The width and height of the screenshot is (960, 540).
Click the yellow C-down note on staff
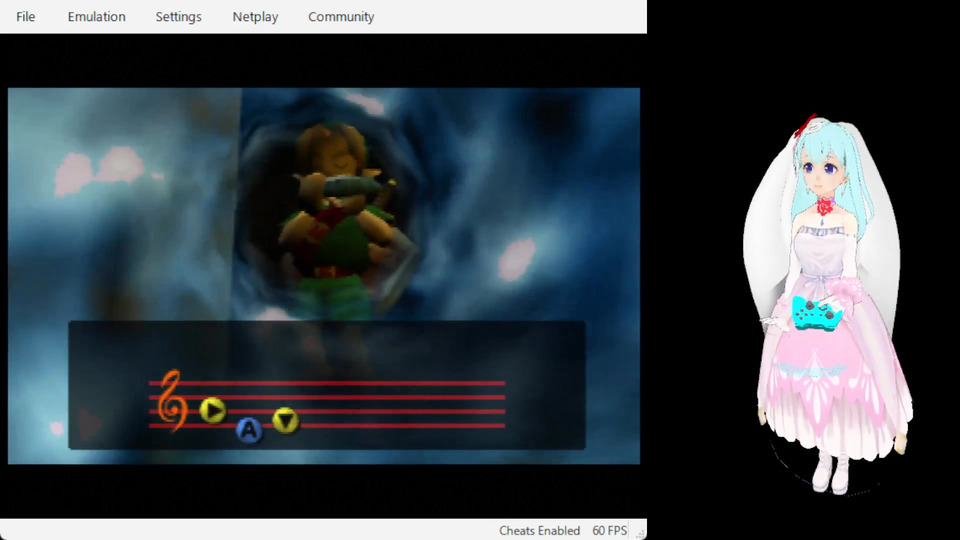[285, 421]
